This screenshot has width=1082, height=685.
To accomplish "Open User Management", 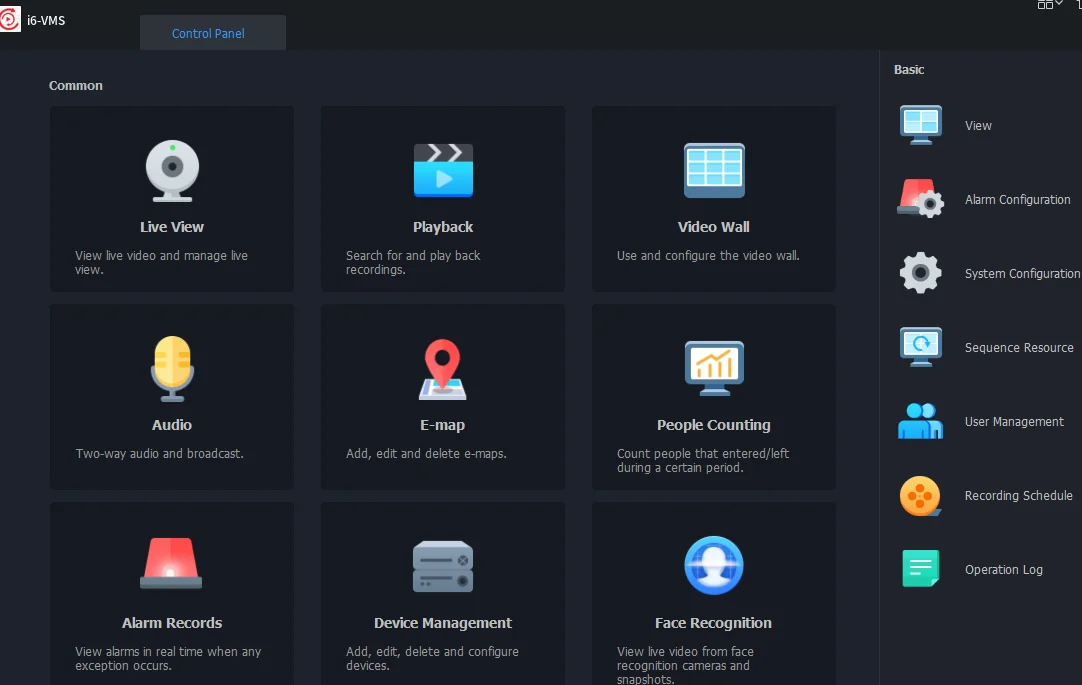I will (x=1014, y=421).
